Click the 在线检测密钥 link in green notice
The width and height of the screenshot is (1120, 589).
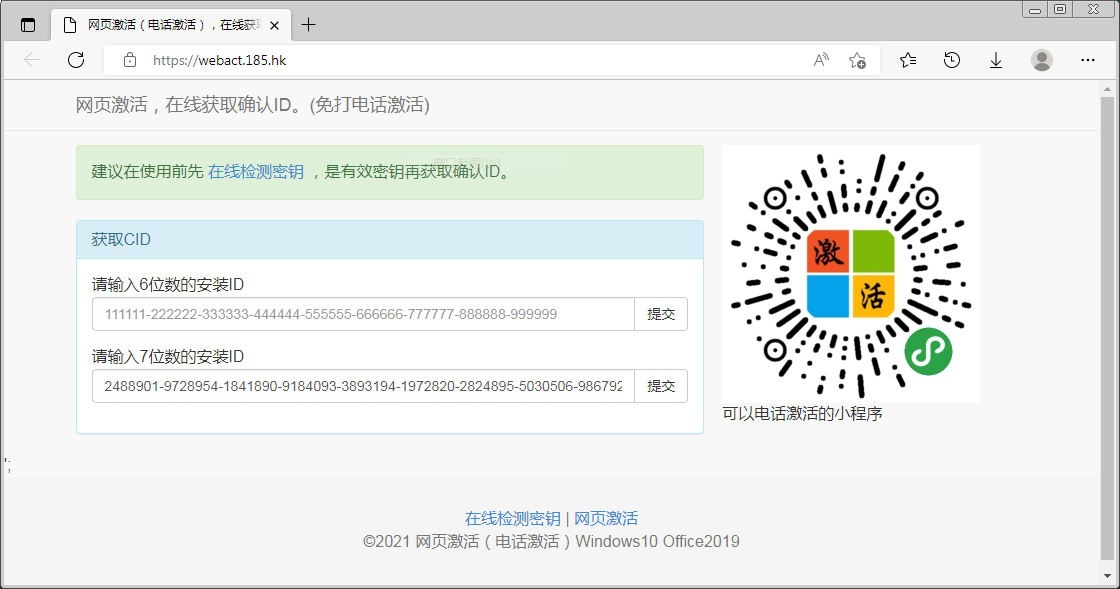(x=256, y=171)
